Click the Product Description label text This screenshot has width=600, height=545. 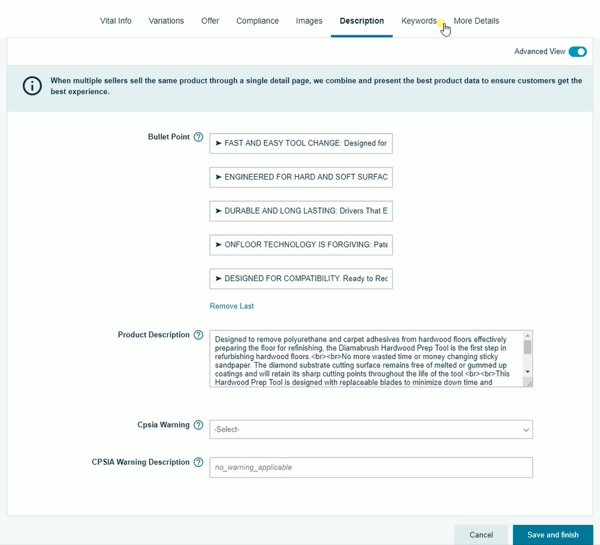[153, 335]
